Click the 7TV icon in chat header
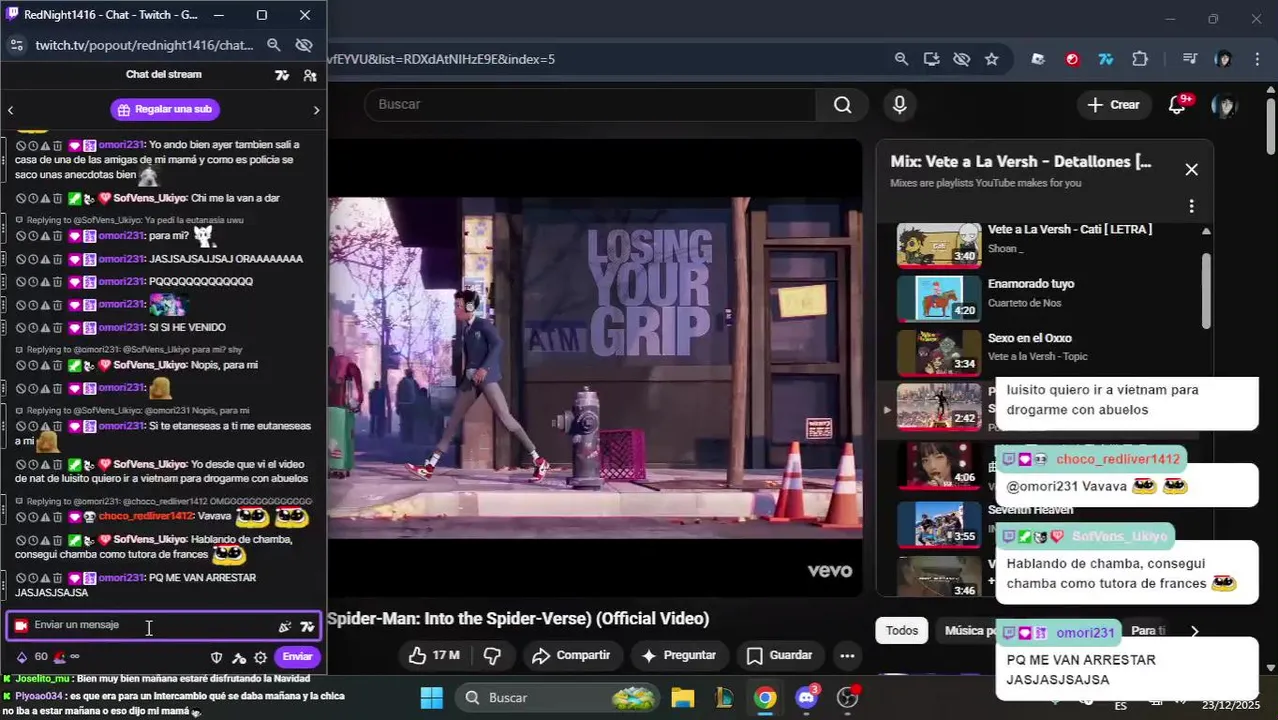The height and width of the screenshot is (720, 1278). [x=282, y=75]
